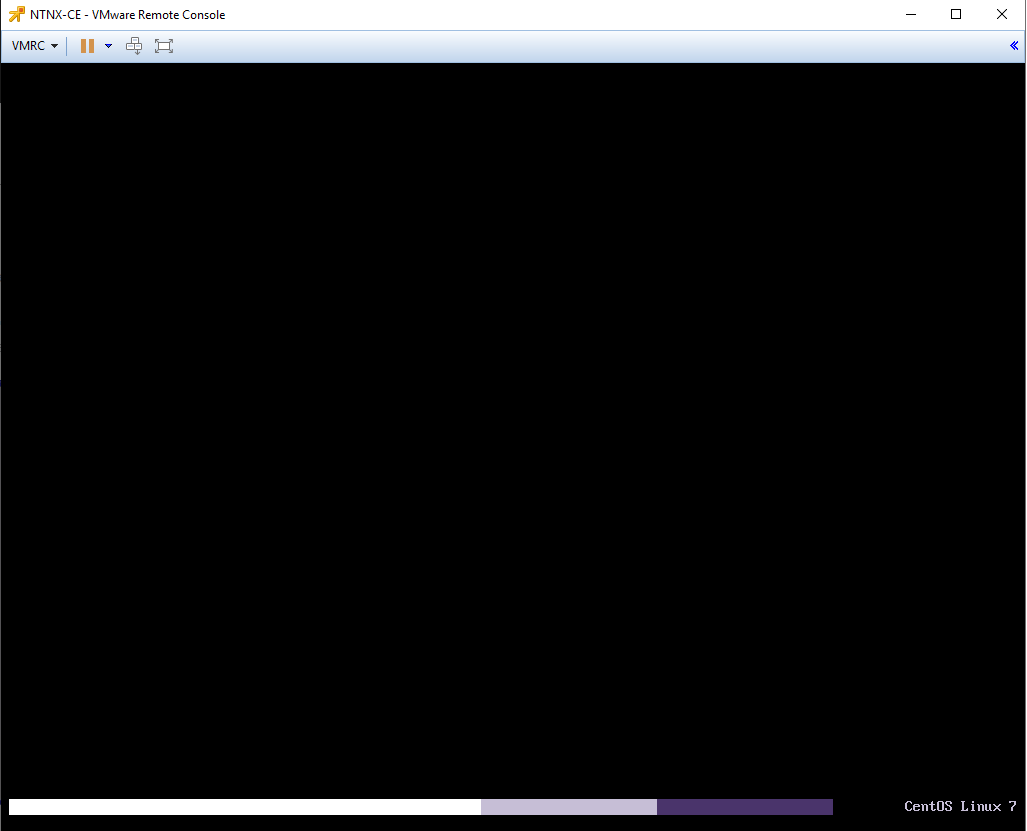
Task: Maximize the VMware Remote Console window
Action: click(x=956, y=15)
